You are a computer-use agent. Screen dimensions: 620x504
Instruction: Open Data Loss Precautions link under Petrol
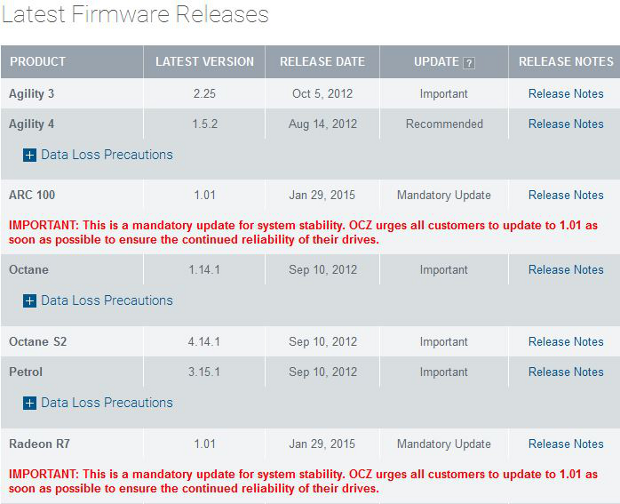tap(106, 403)
